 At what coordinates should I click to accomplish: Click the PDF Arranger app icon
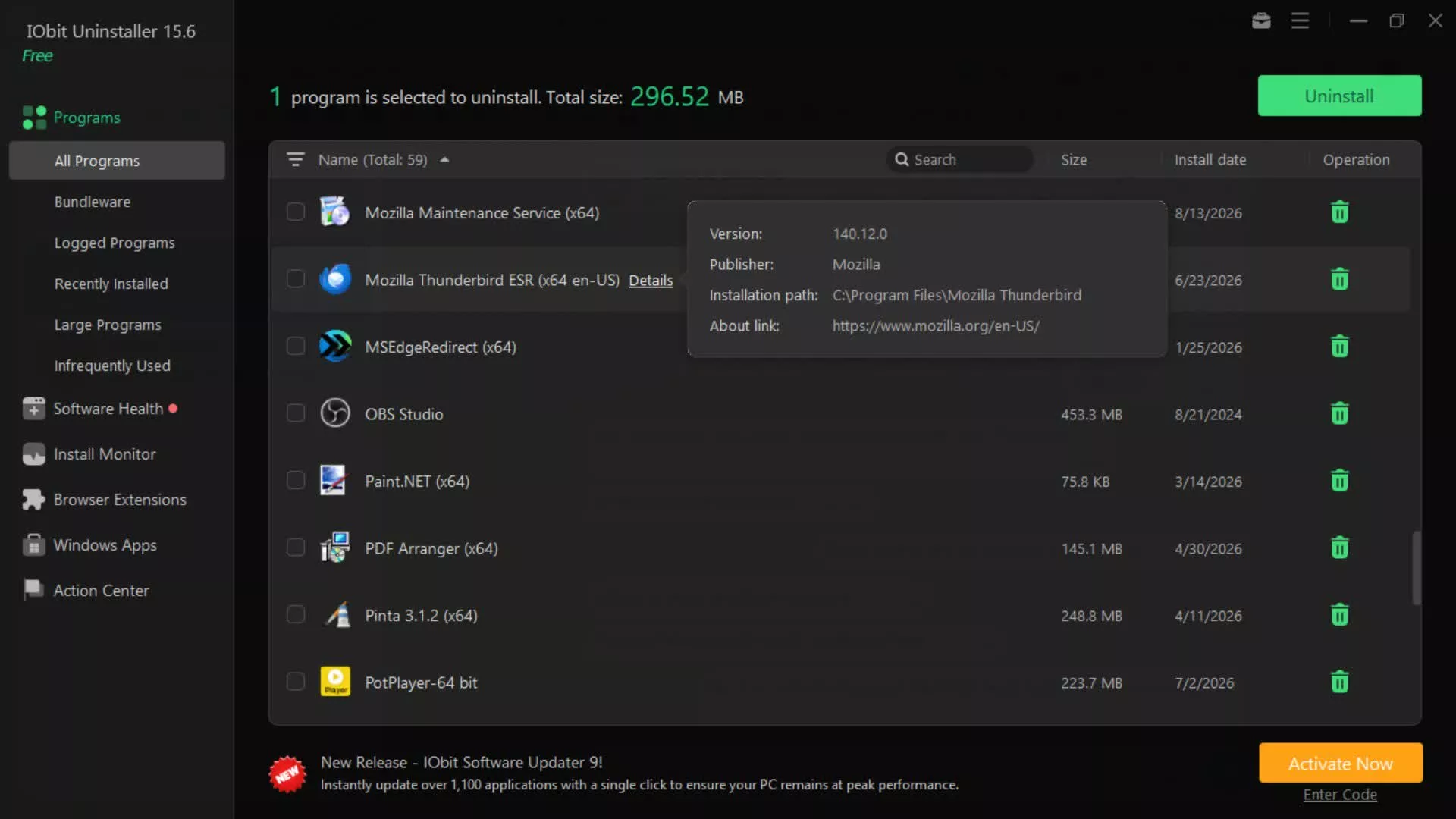coord(334,547)
